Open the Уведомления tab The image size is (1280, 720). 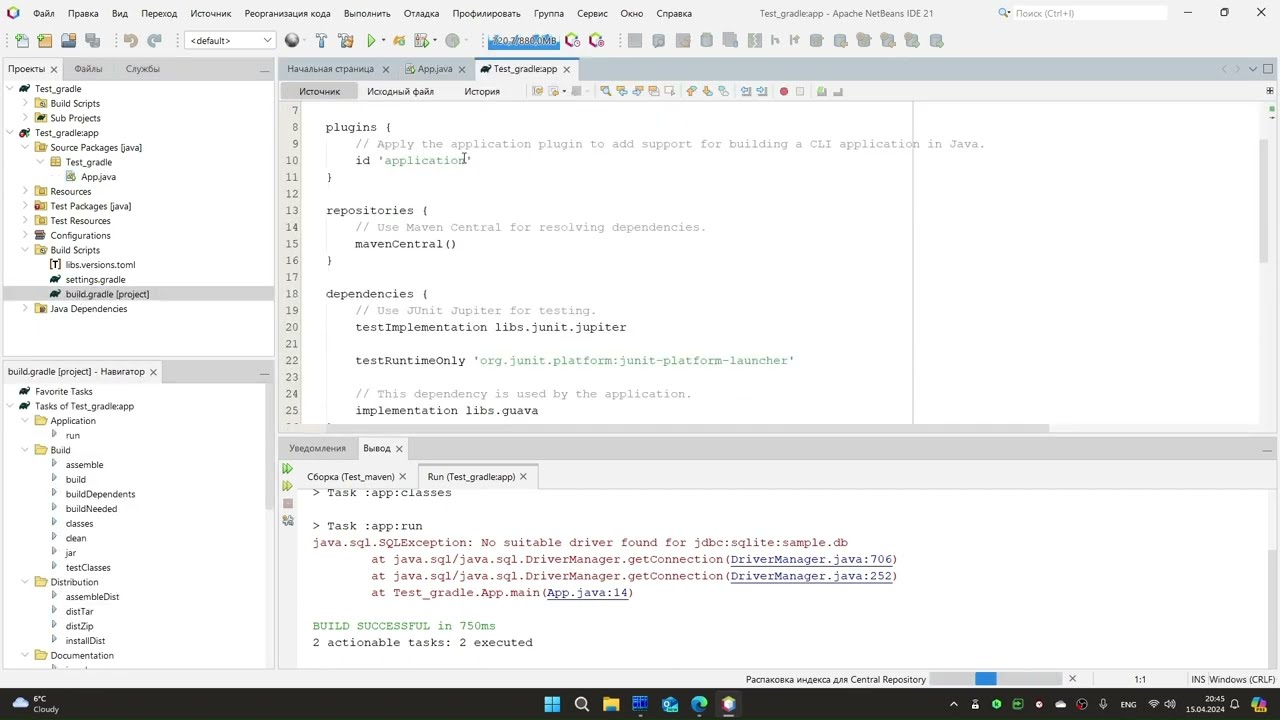pos(317,448)
